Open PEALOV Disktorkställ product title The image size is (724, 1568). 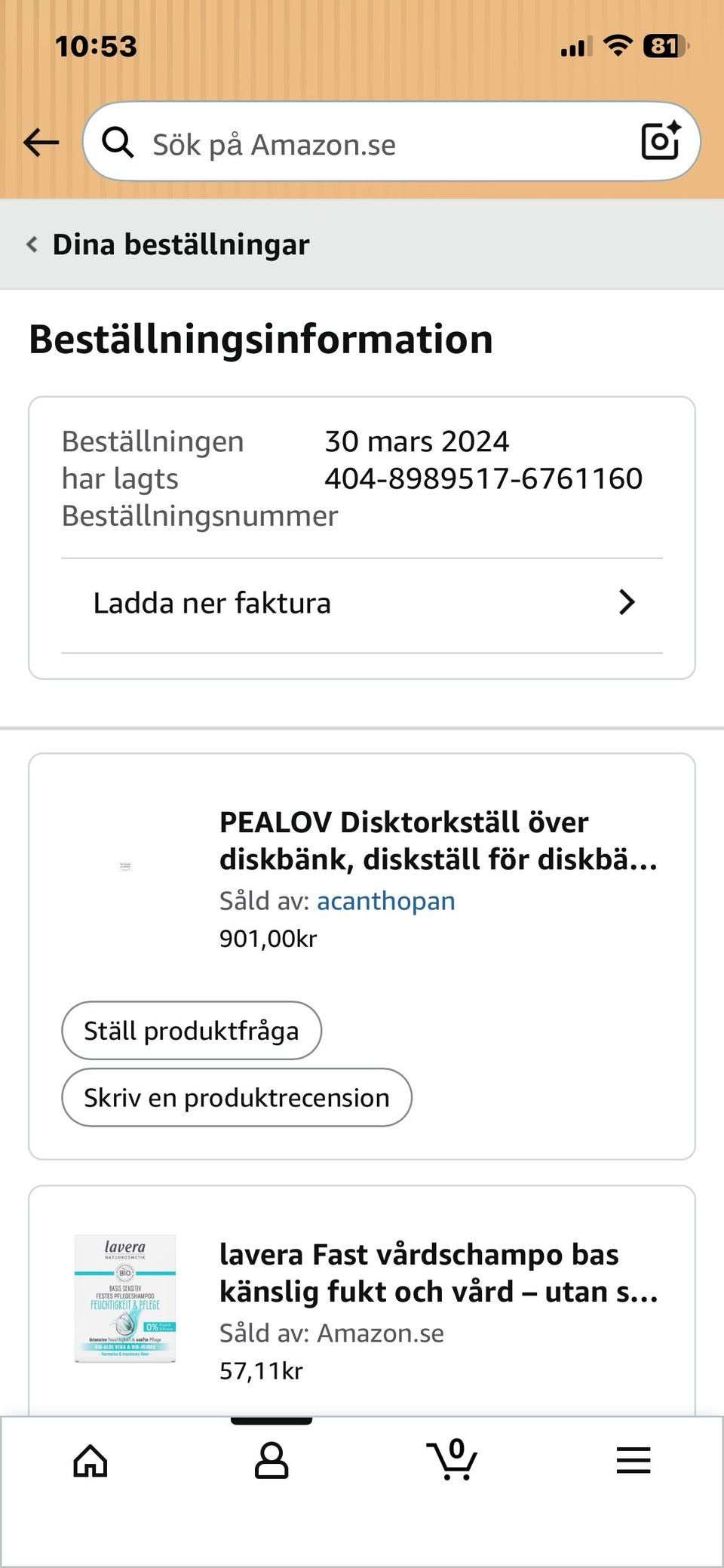tap(437, 840)
